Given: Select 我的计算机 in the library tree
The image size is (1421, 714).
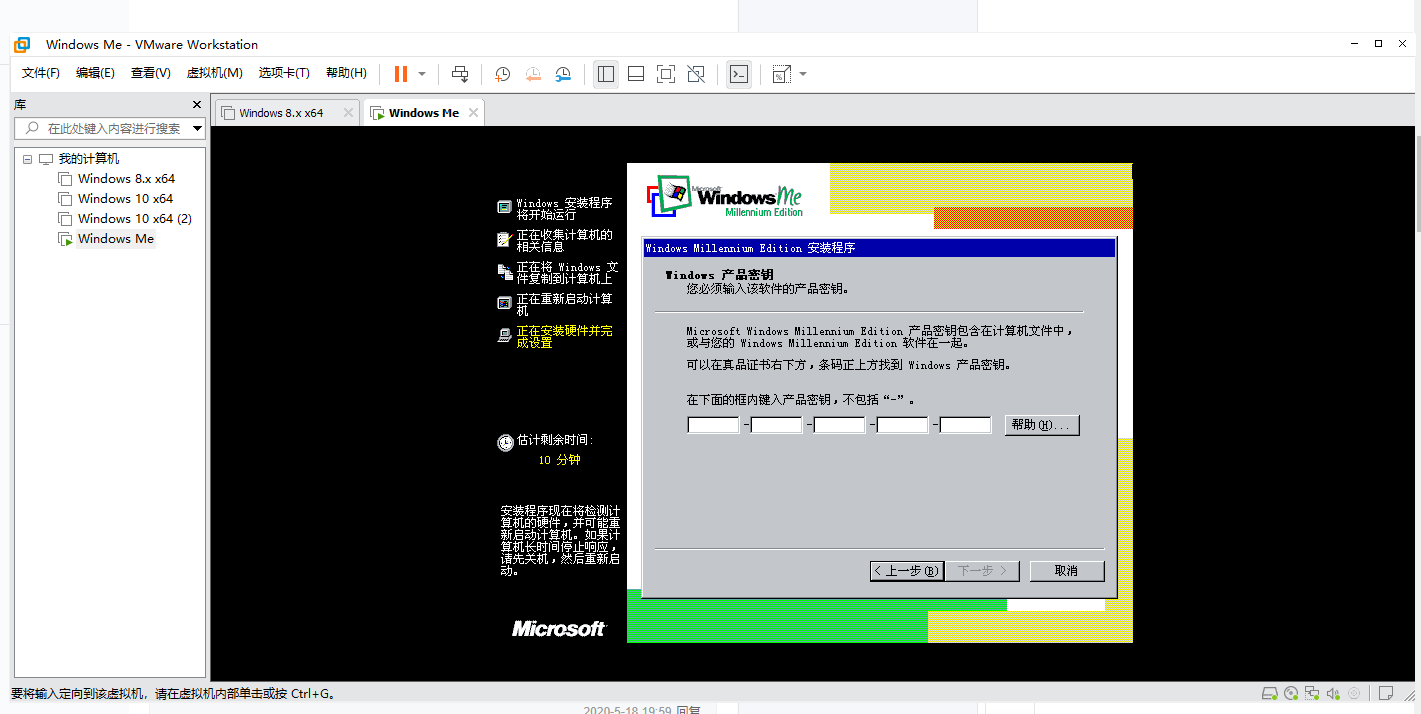Looking at the screenshot, I should coord(88,159).
